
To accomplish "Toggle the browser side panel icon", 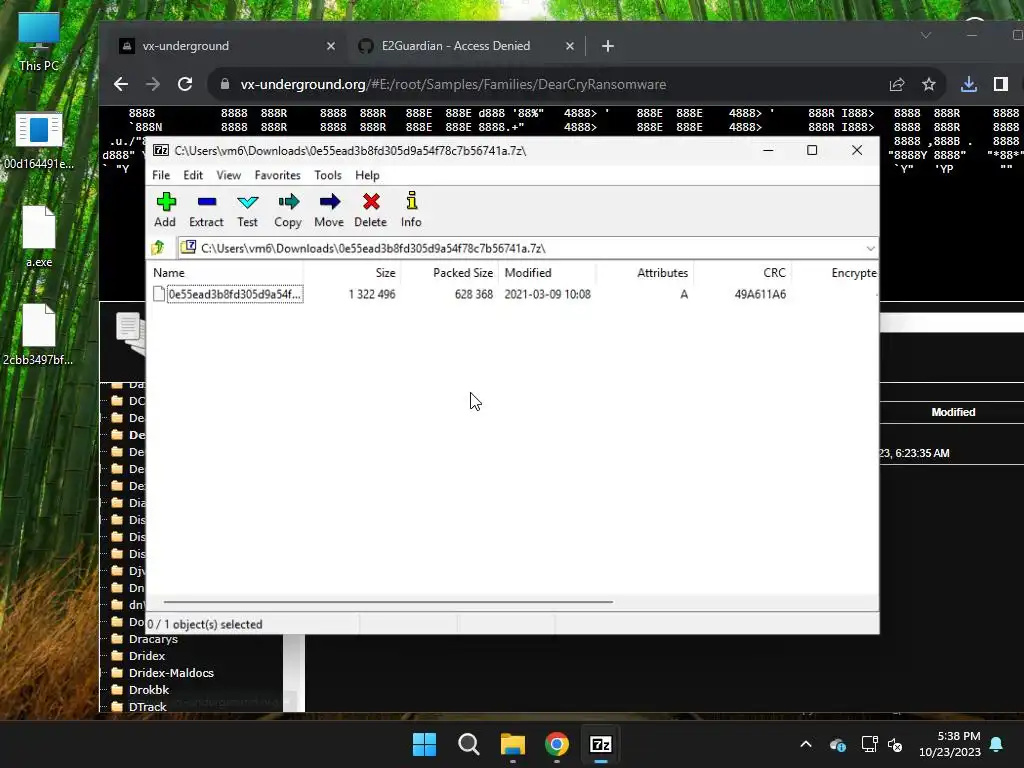I will [1000, 84].
